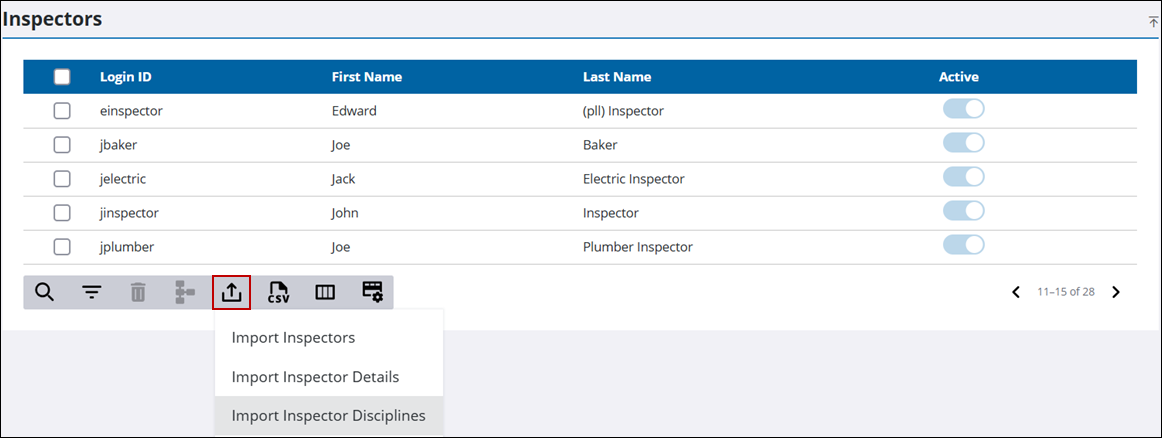Open the column chooser icon
The image size is (1162, 438).
(x=325, y=293)
